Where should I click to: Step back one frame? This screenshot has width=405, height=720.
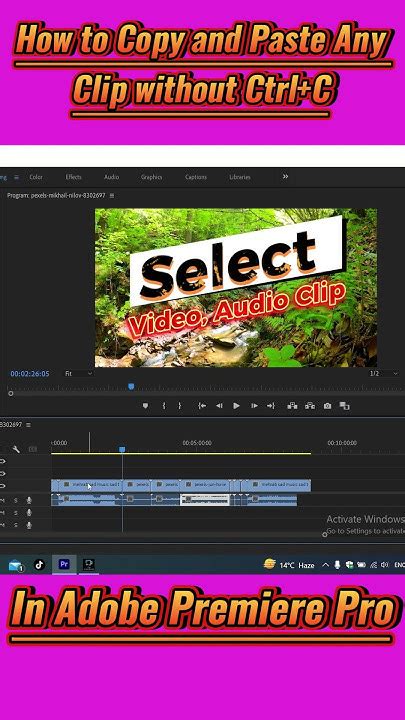(219, 406)
